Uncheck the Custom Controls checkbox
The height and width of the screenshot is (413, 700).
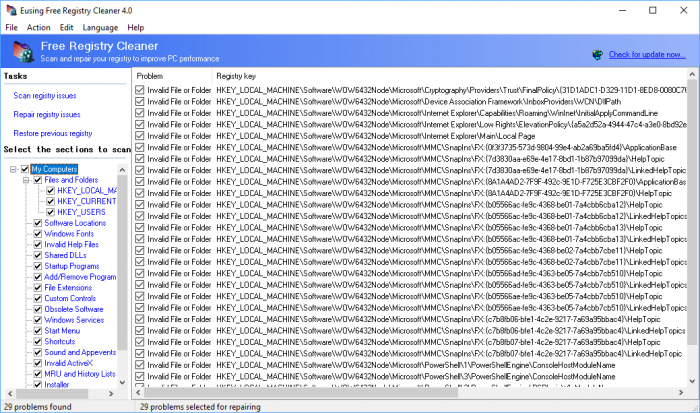38,298
